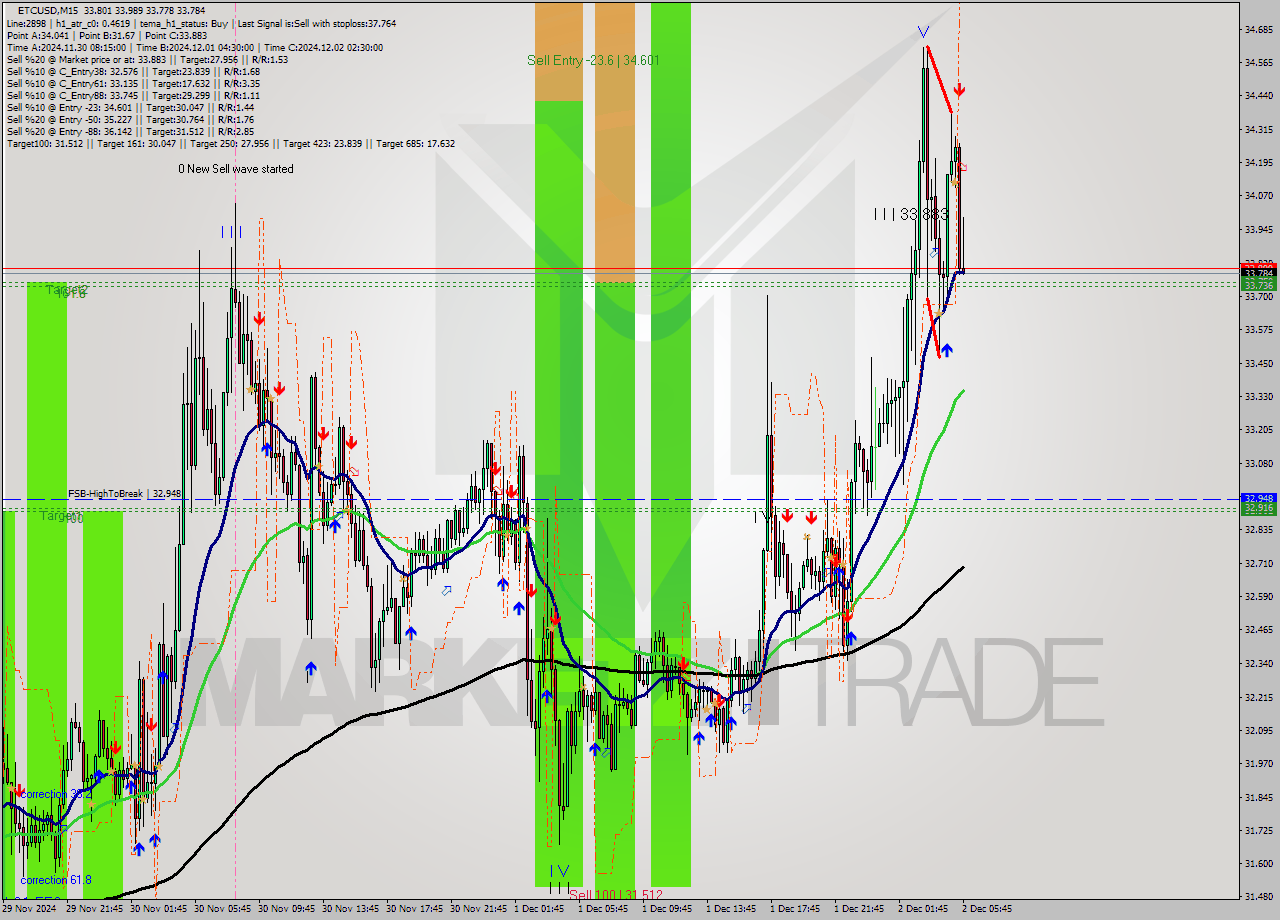
Task: Click the '30 Nov 05:45' time axis label
Action: coord(224,909)
